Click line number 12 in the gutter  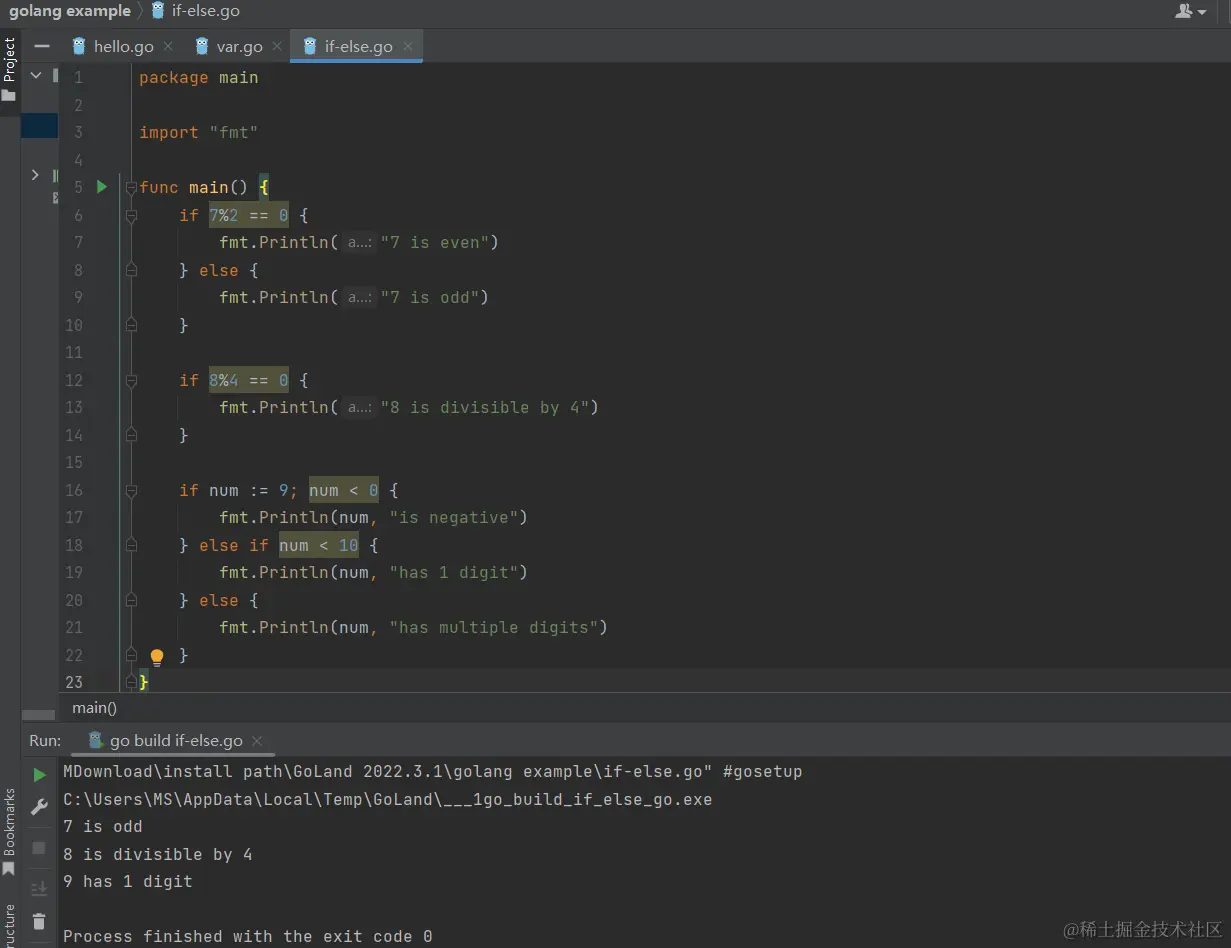(74, 380)
